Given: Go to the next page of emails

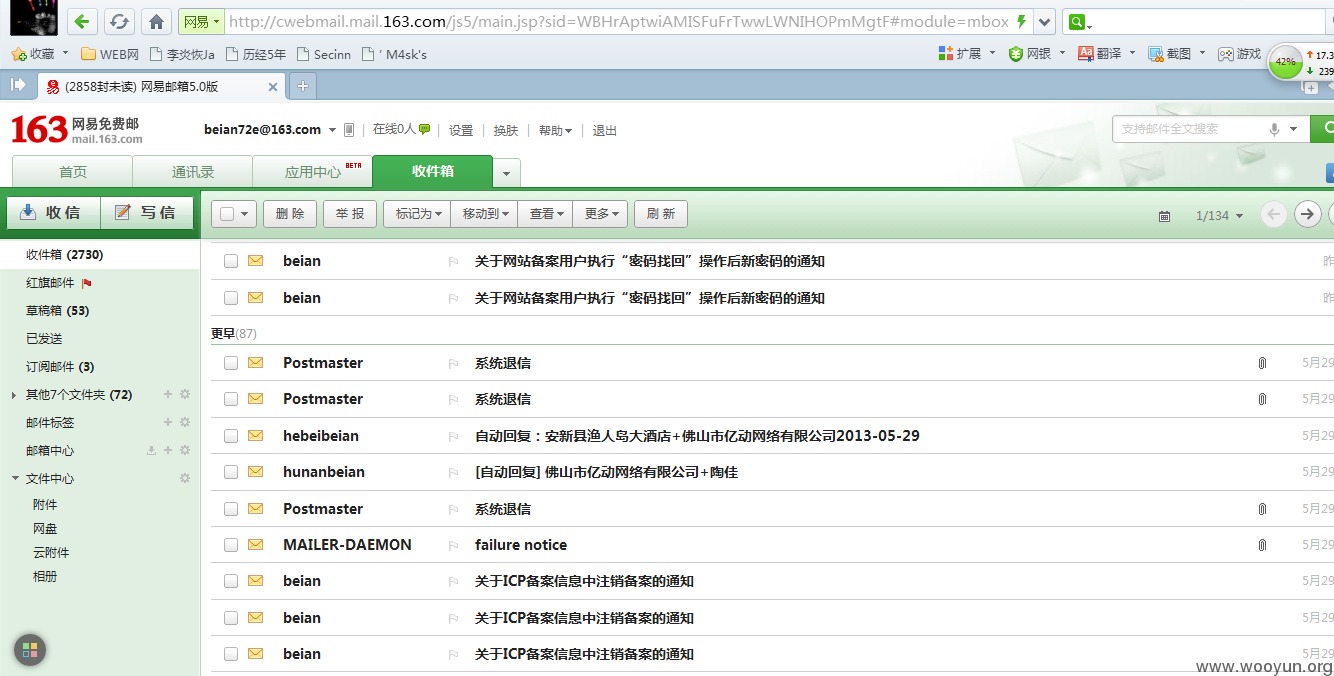Looking at the screenshot, I should (1307, 214).
